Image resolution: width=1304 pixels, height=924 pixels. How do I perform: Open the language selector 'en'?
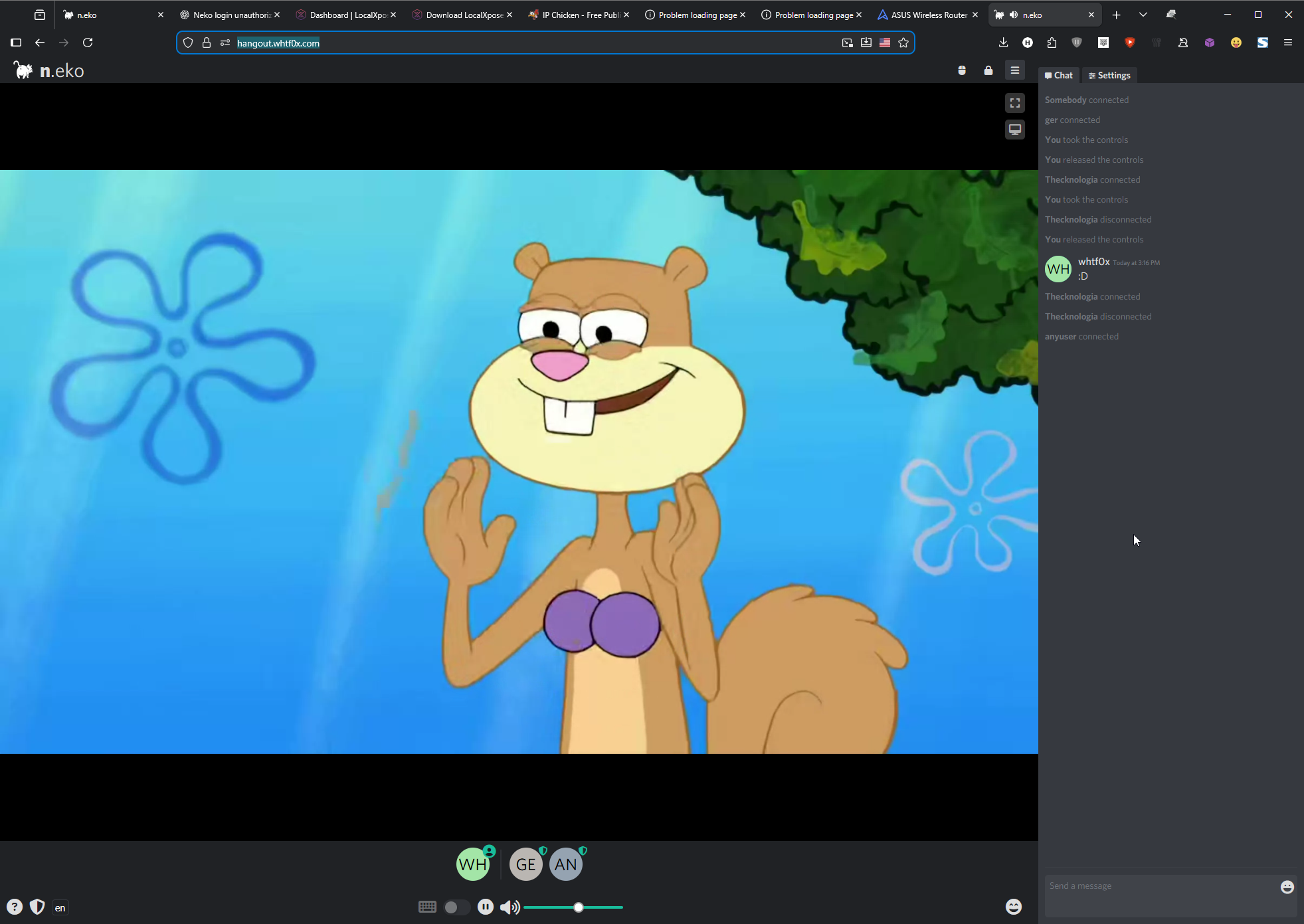(x=60, y=907)
